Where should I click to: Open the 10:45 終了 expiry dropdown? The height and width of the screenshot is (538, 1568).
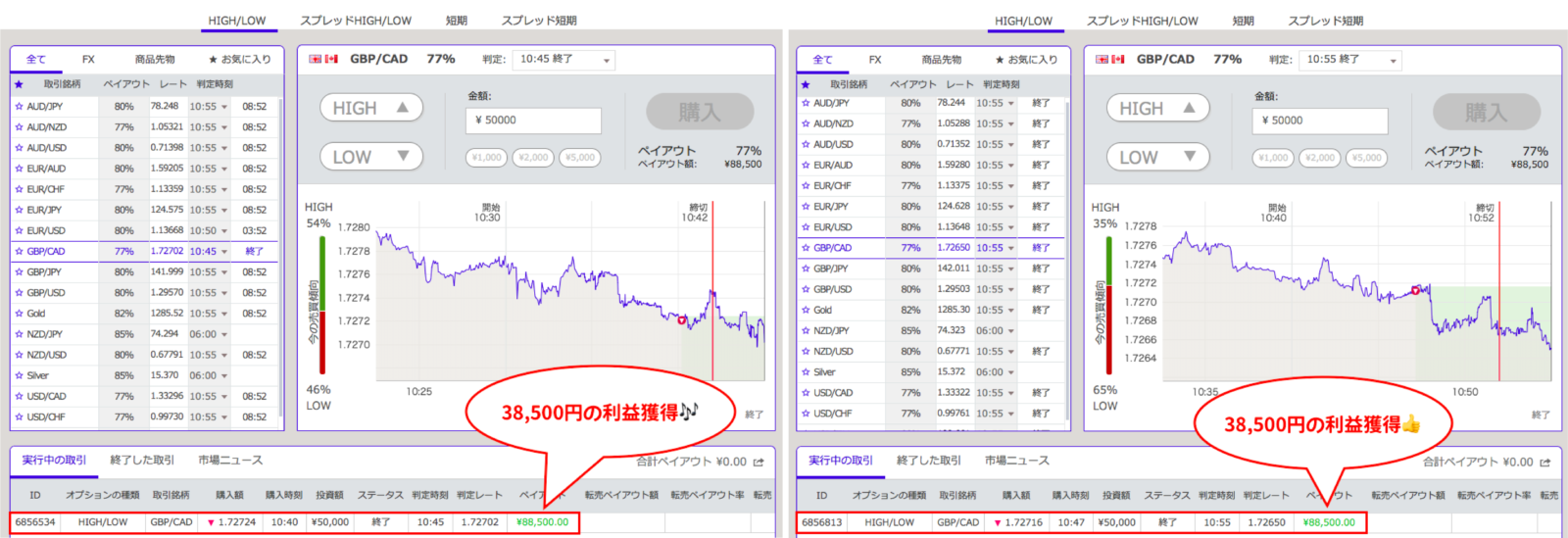point(563,60)
